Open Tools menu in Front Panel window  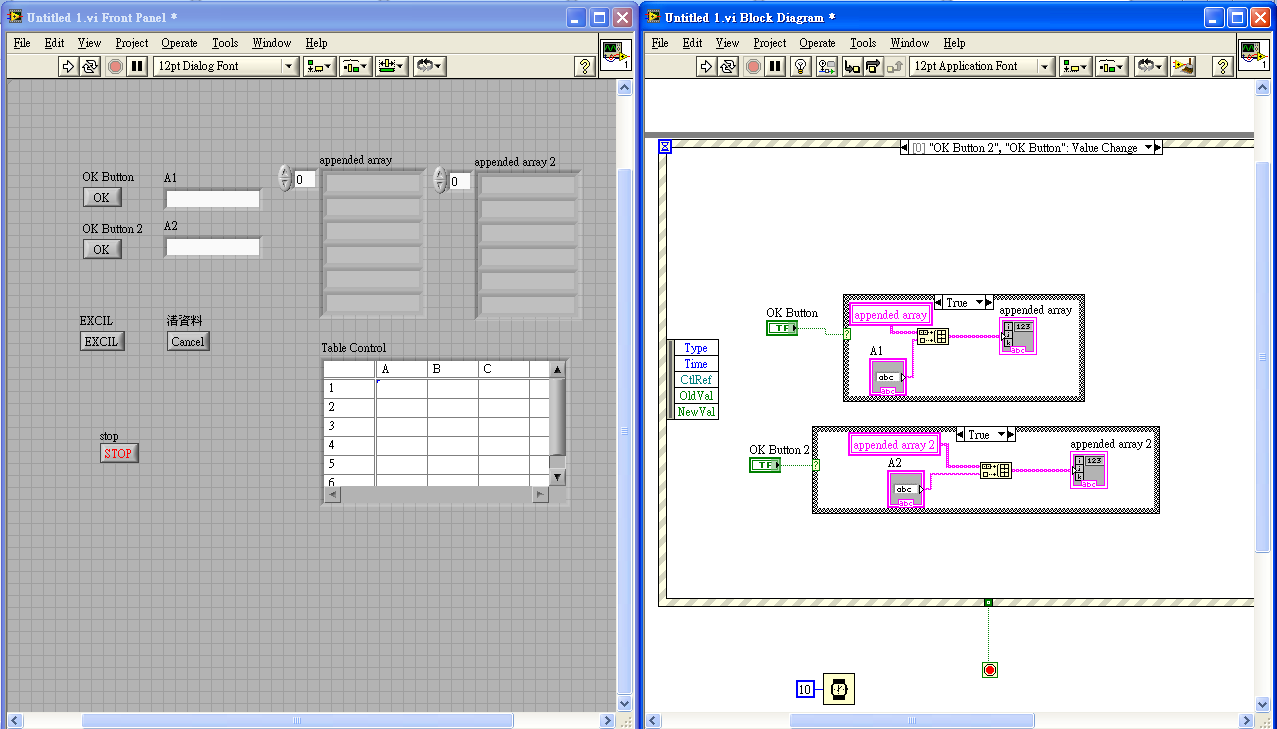click(x=225, y=43)
